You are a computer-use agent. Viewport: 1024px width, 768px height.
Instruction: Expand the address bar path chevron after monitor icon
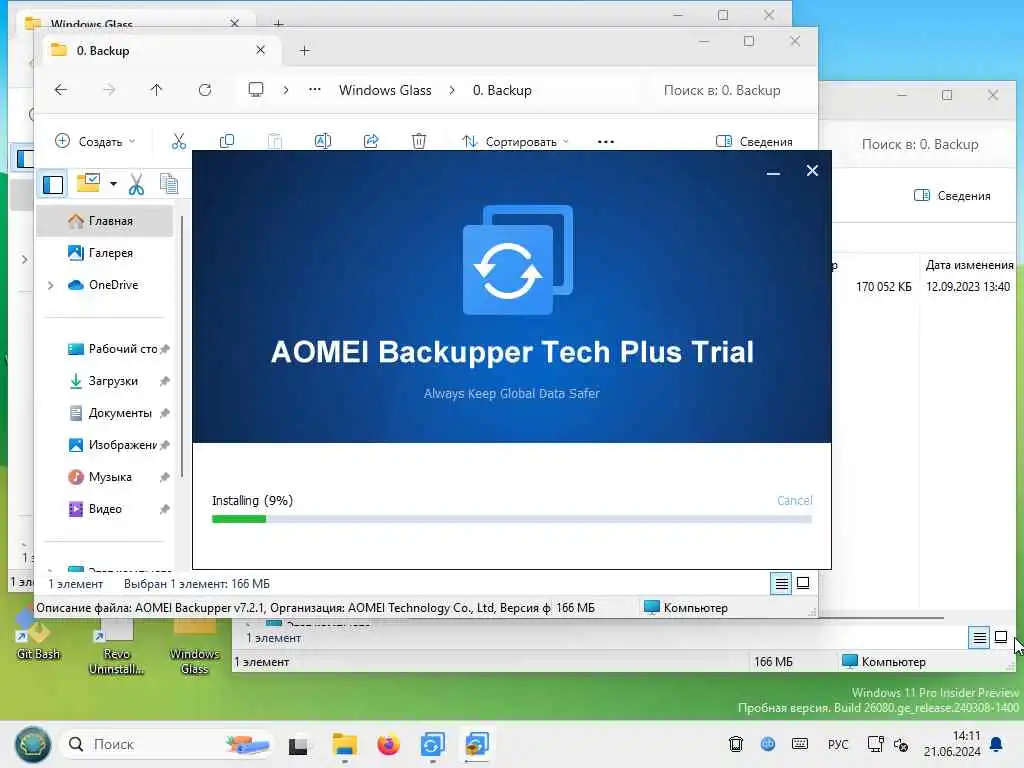pyautogui.click(x=285, y=90)
